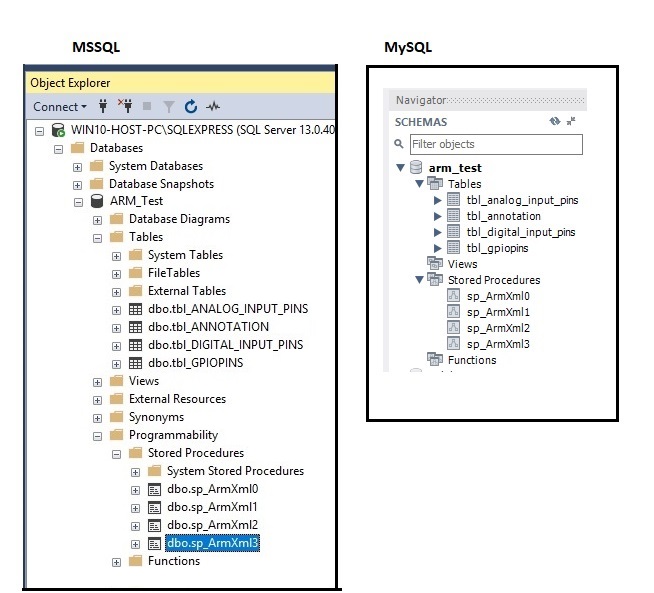Click the arm_test database cylinder icon

click(417, 168)
